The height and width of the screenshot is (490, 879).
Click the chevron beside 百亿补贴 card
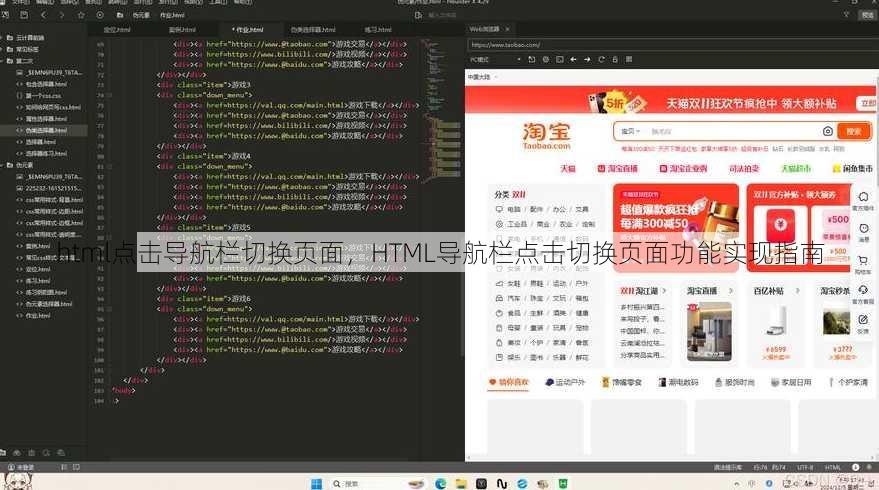(x=797, y=290)
